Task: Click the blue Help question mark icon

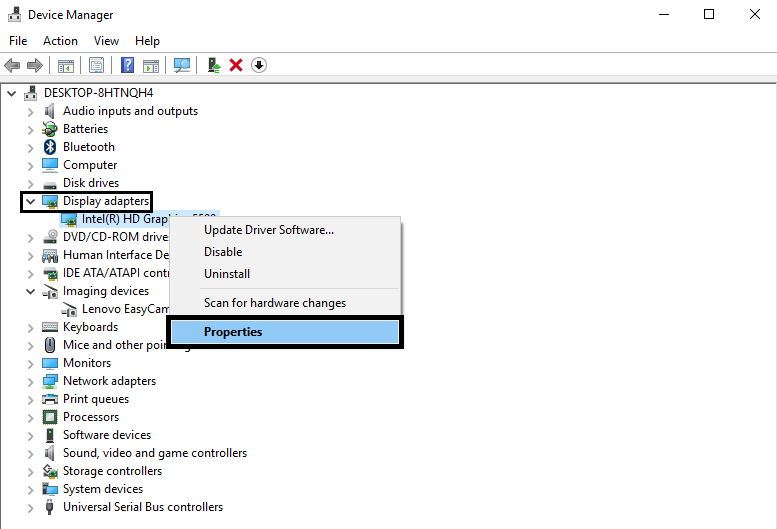Action: pyautogui.click(x=127, y=66)
